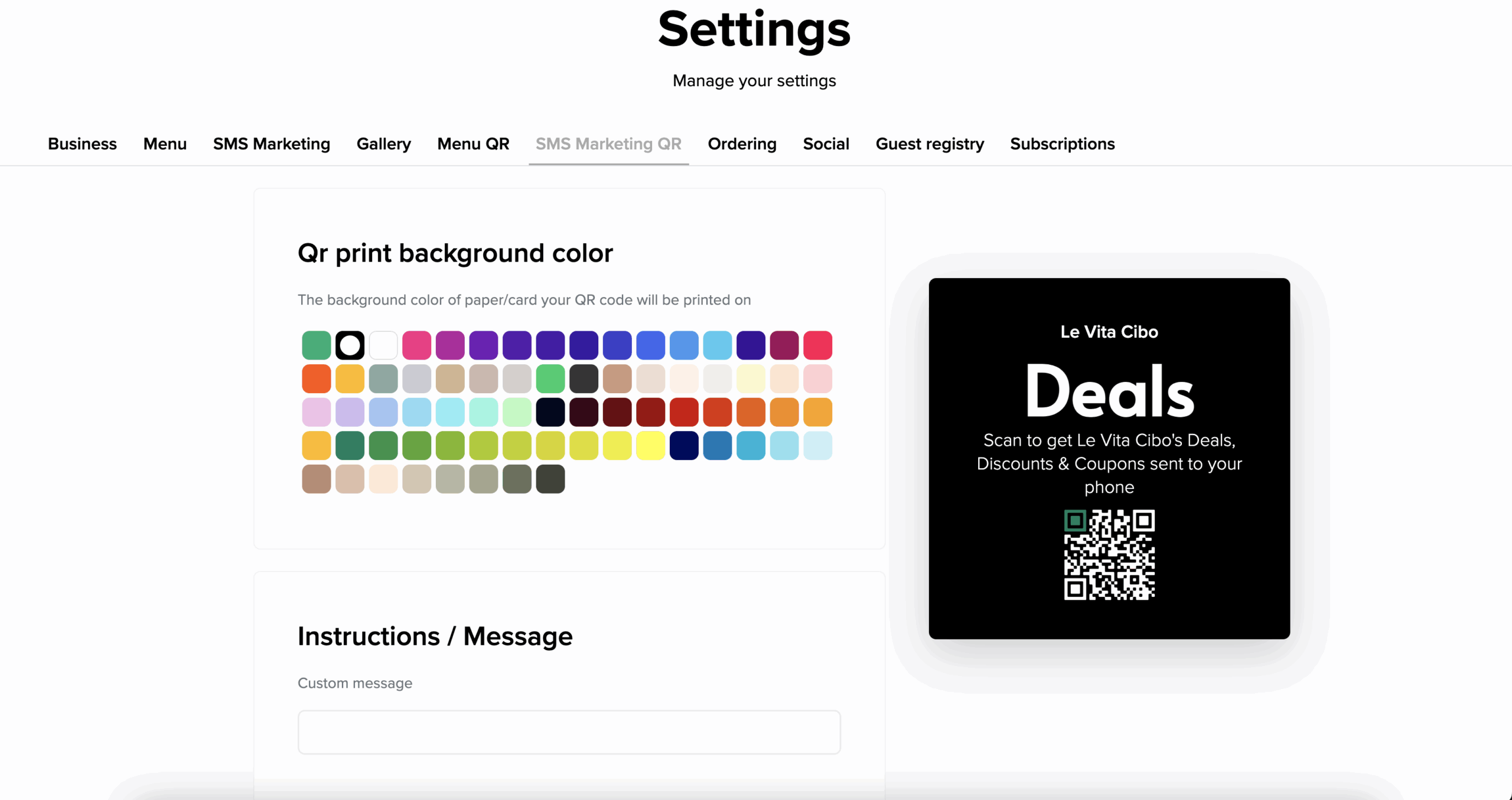Select the cream swatch in the last row
This screenshot has width=1512, height=800.
[x=383, y=479]
